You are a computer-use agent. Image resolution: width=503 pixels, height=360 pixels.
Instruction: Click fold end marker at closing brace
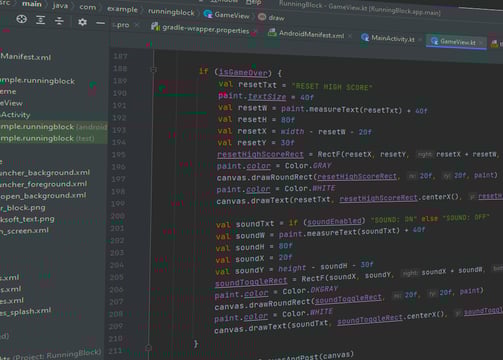click(148, 348)
